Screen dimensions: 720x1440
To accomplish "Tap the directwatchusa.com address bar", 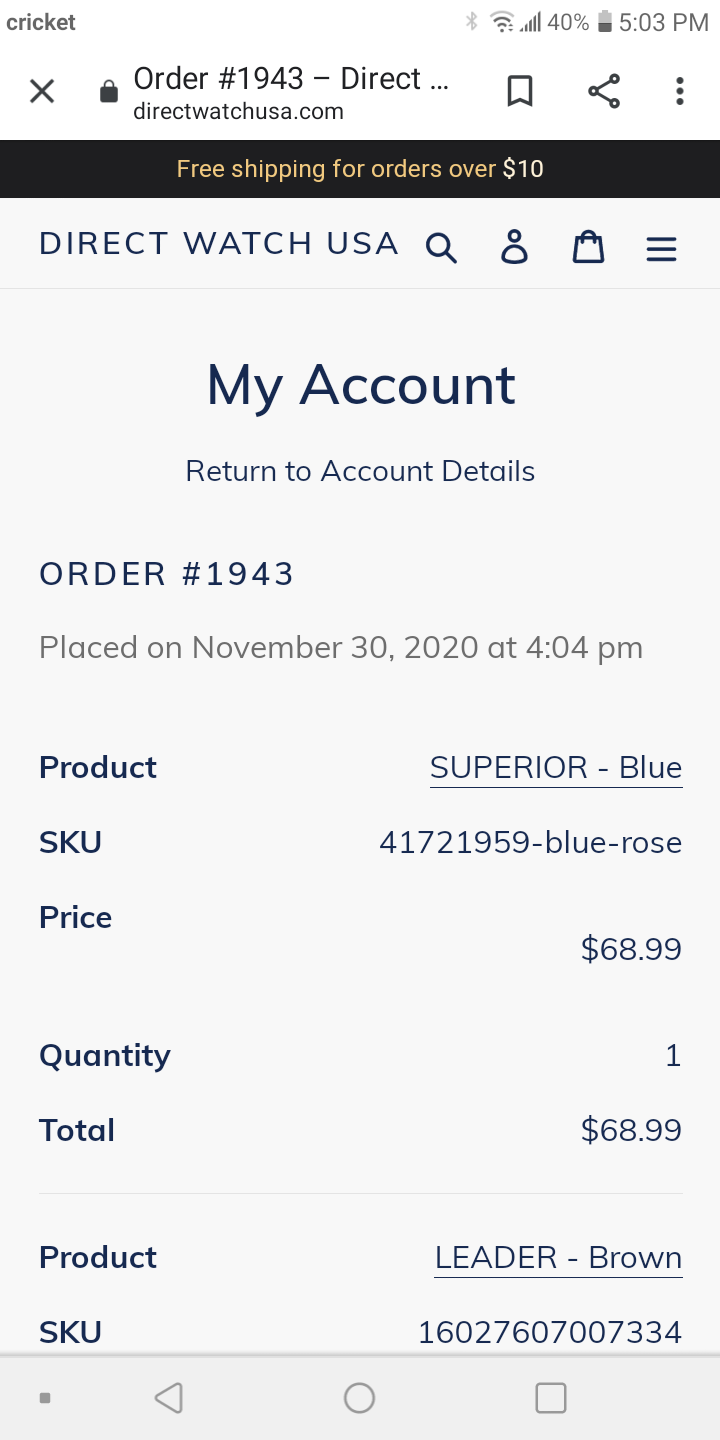I will click(x=238, y=111).
